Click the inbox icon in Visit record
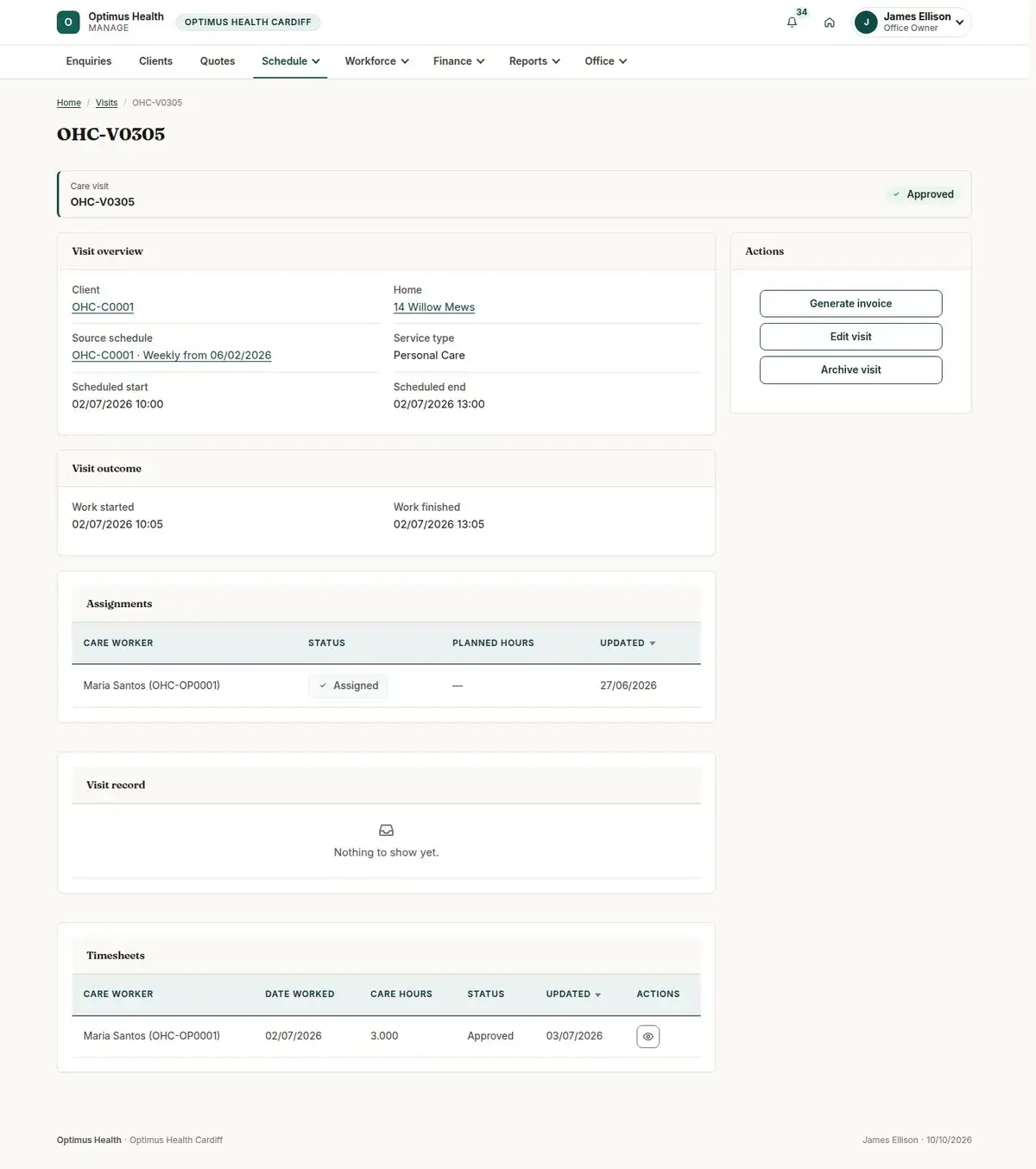Image resolution: width=1036 pixels, height=1169 pixels. [386, 831]
